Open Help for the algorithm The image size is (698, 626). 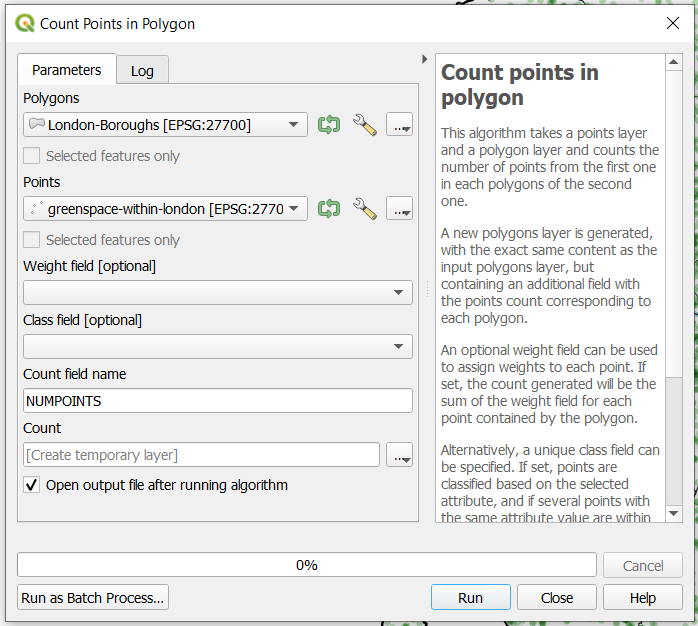[643, 598]
